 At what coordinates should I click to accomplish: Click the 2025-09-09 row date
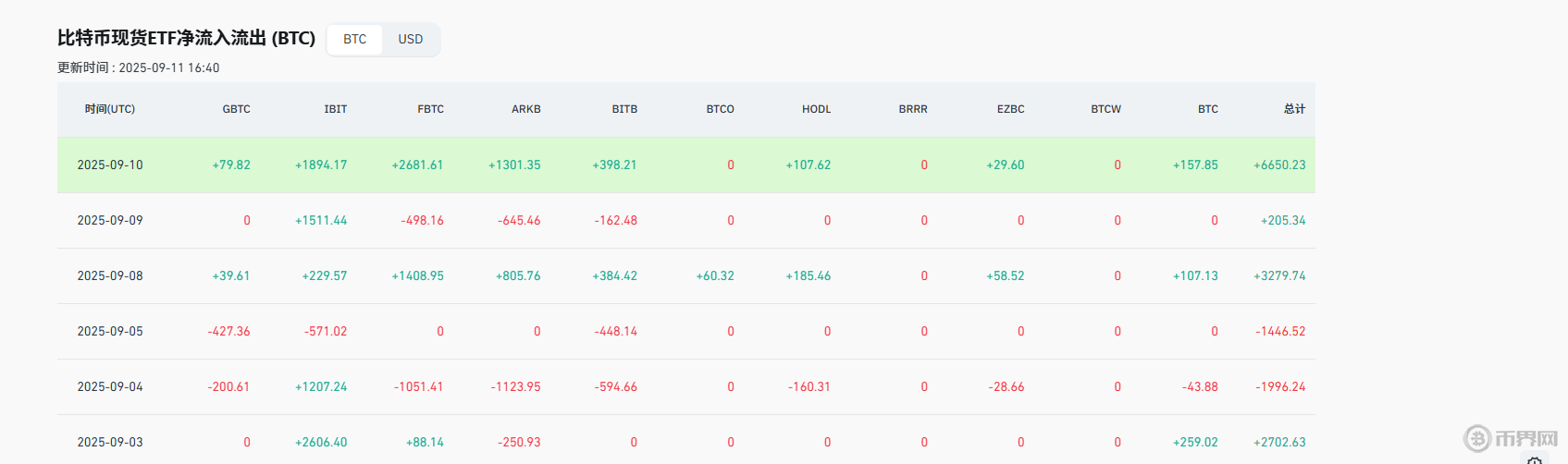[x=110, y=220]
